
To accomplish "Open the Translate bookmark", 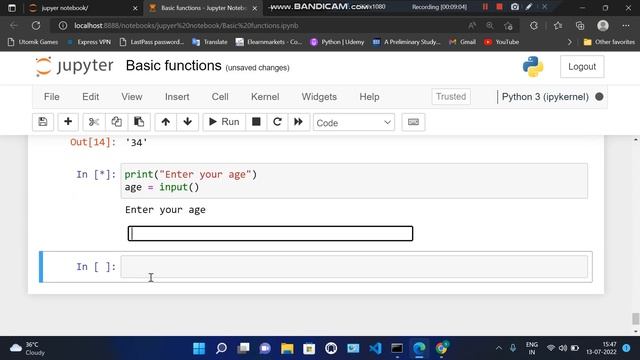I will click(x=210, y=42).
